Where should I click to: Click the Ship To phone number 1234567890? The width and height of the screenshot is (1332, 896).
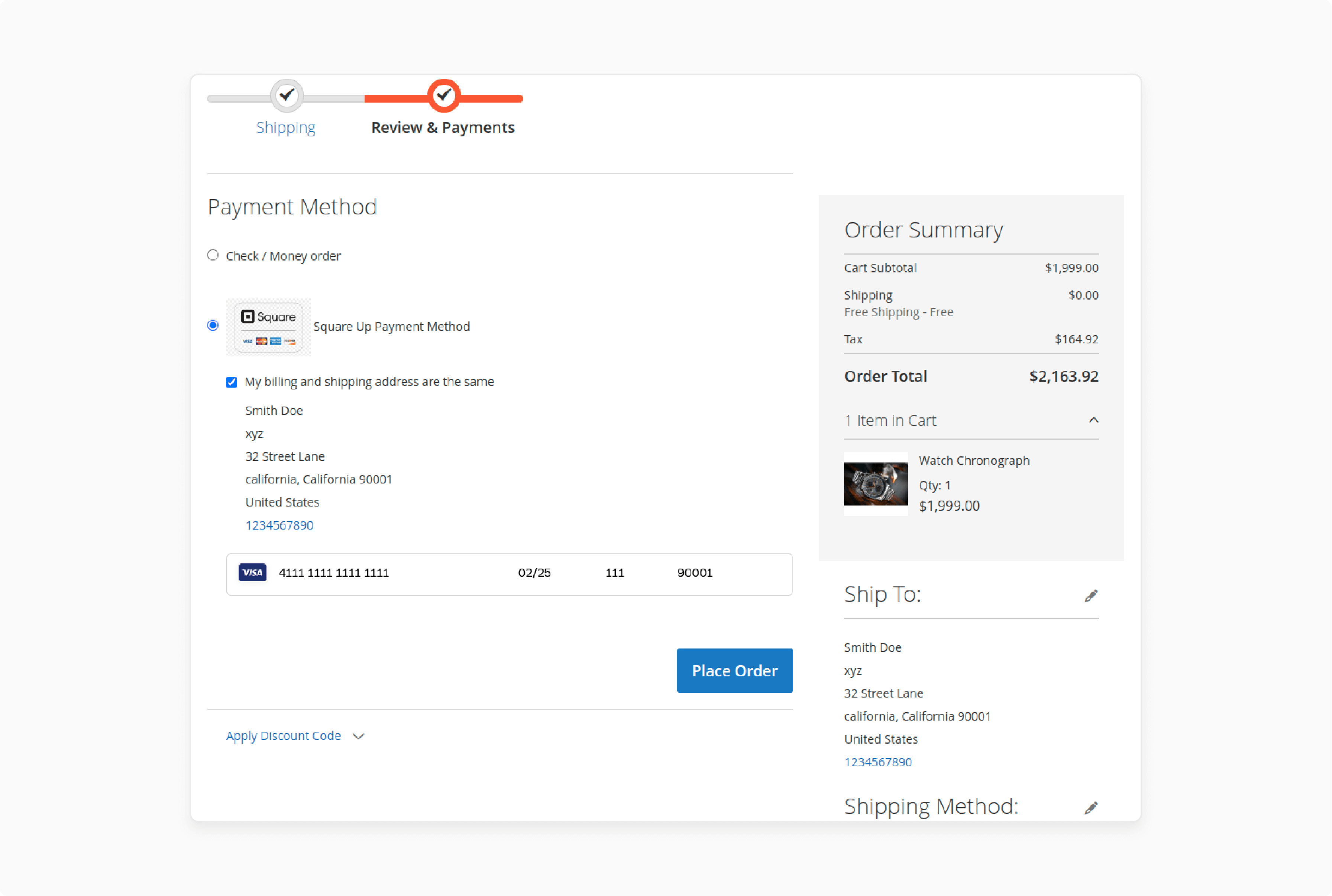[x=878, y=762]
